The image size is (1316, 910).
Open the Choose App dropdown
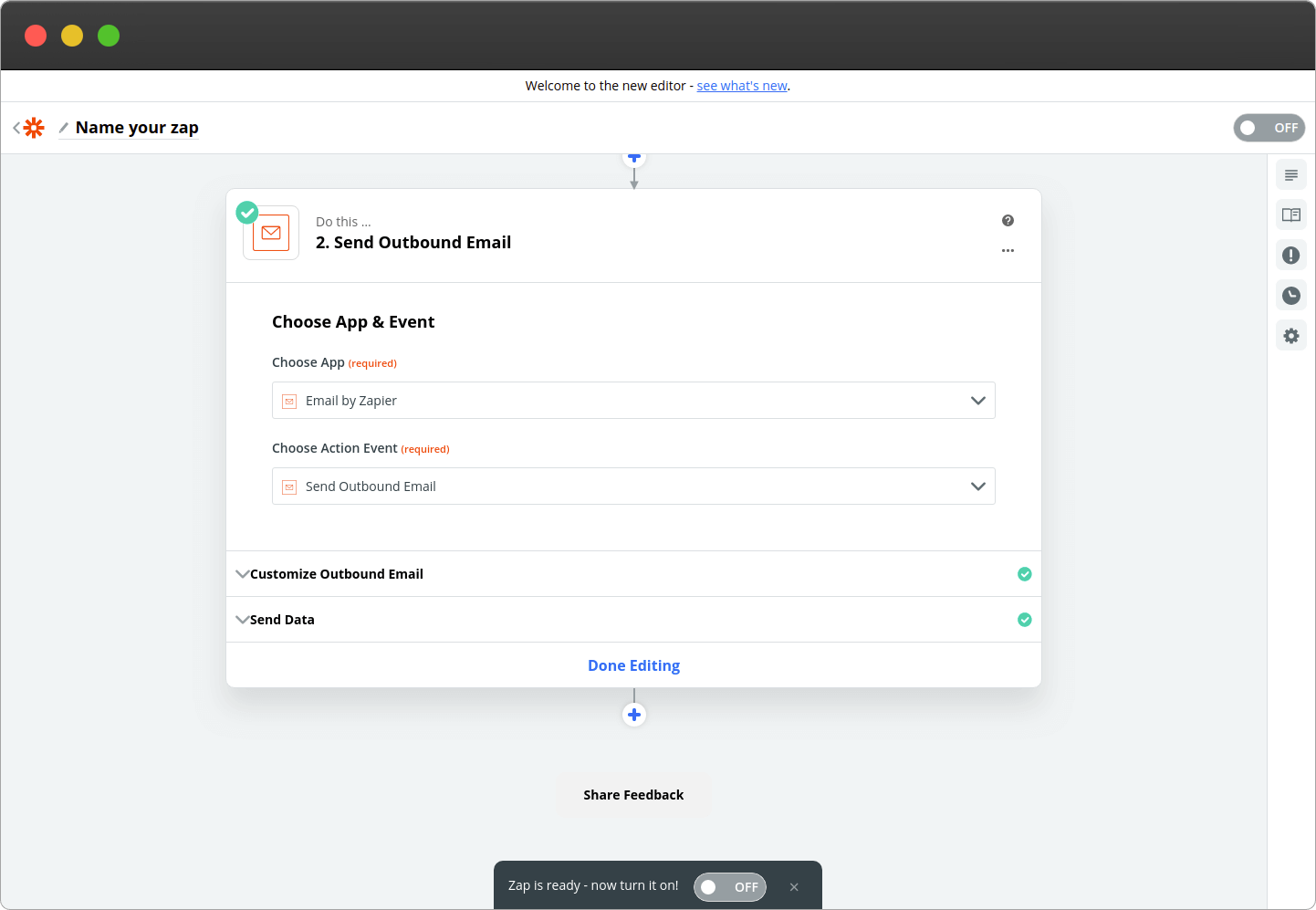[633, 401]
